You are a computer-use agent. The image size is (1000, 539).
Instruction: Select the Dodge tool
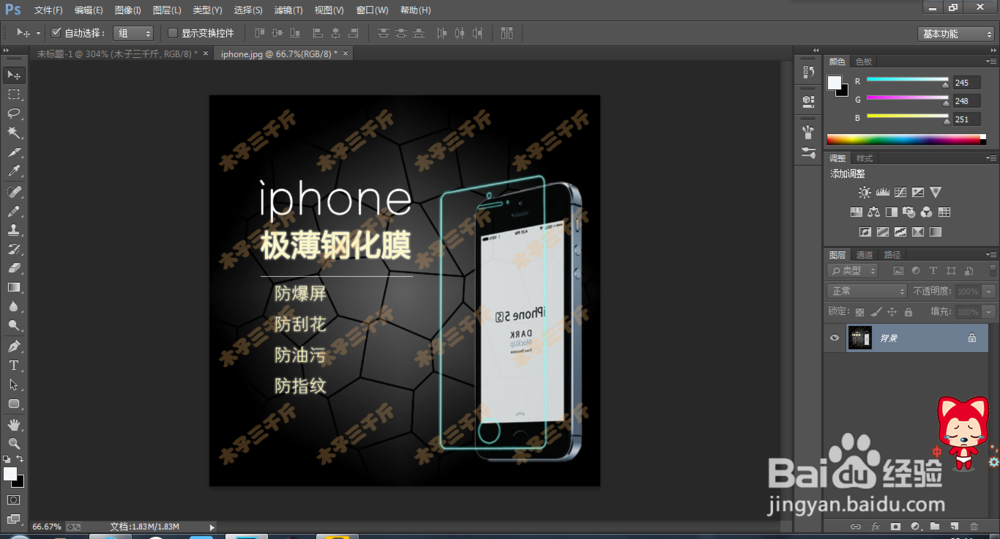click(x=13, y=325)
